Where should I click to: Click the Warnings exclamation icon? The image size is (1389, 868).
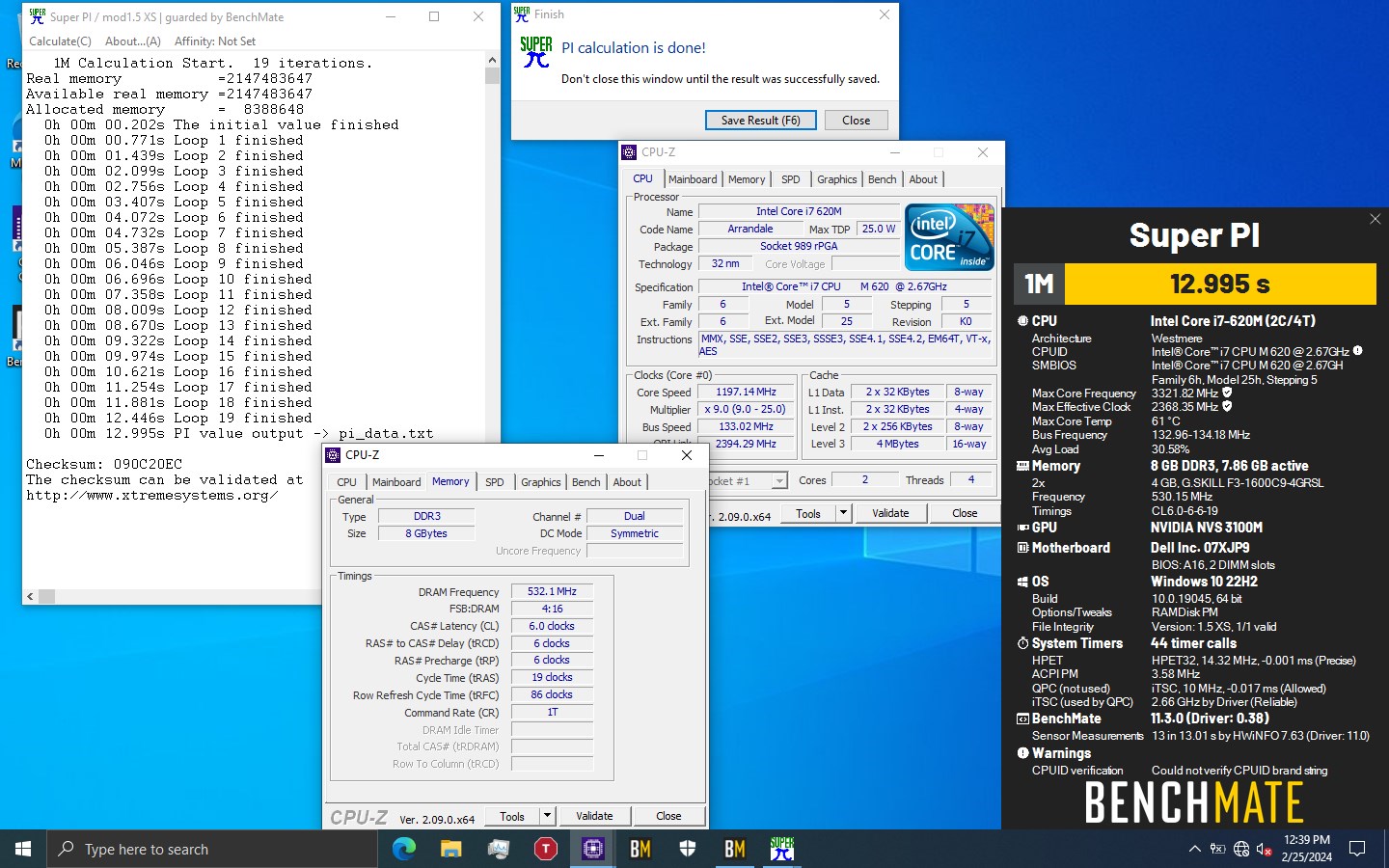coord(1022,753)
